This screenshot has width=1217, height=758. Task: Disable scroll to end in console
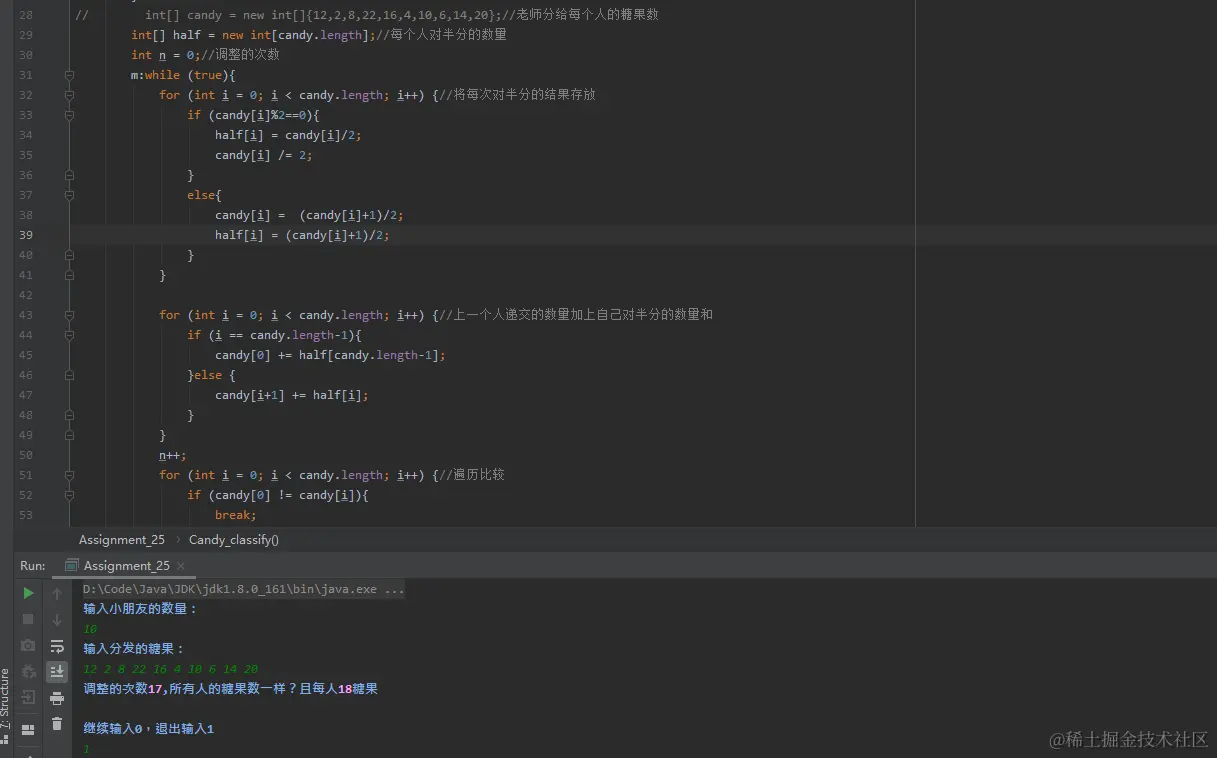(x=57, y=673)
